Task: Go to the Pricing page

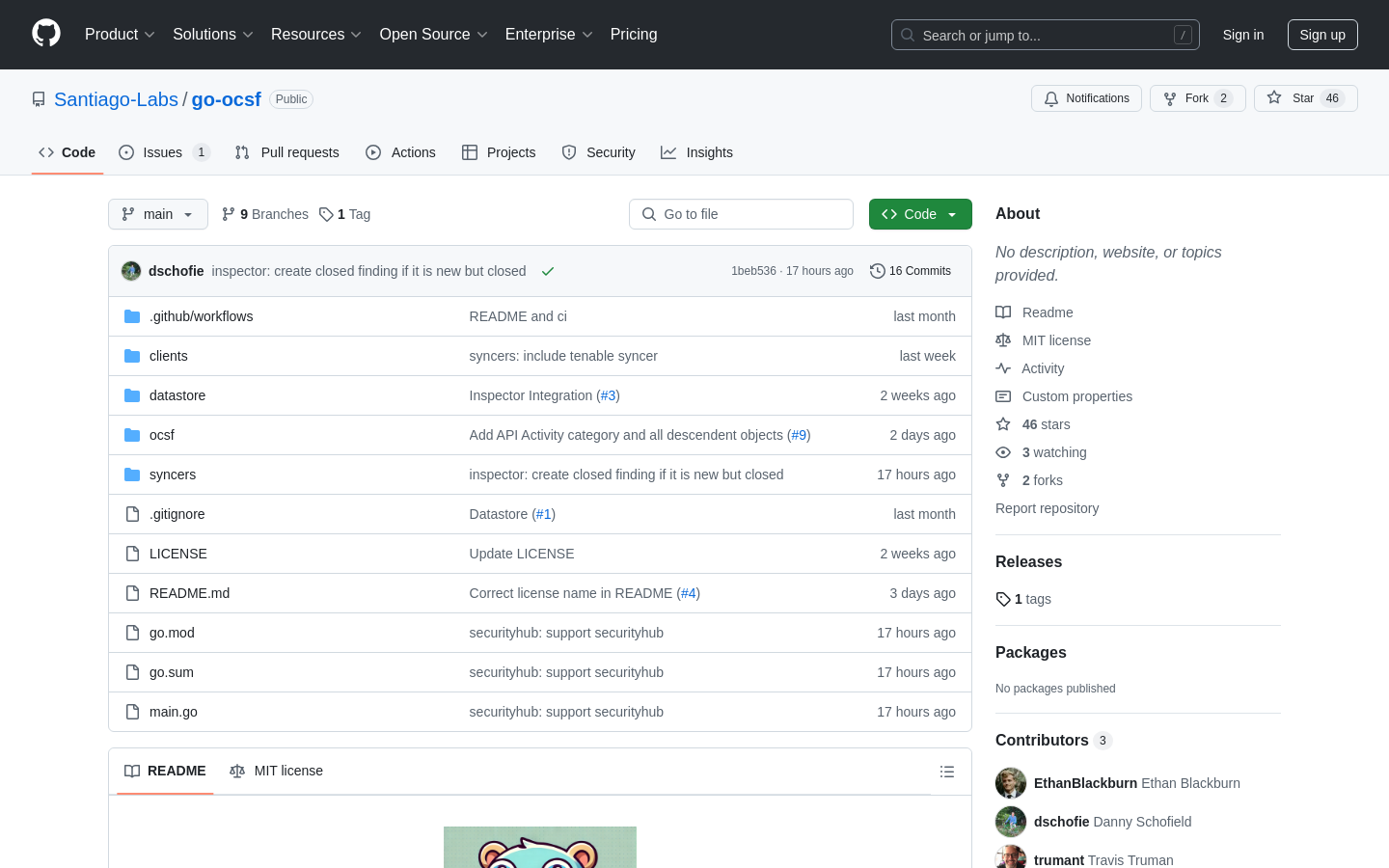Action: [634, 35]
